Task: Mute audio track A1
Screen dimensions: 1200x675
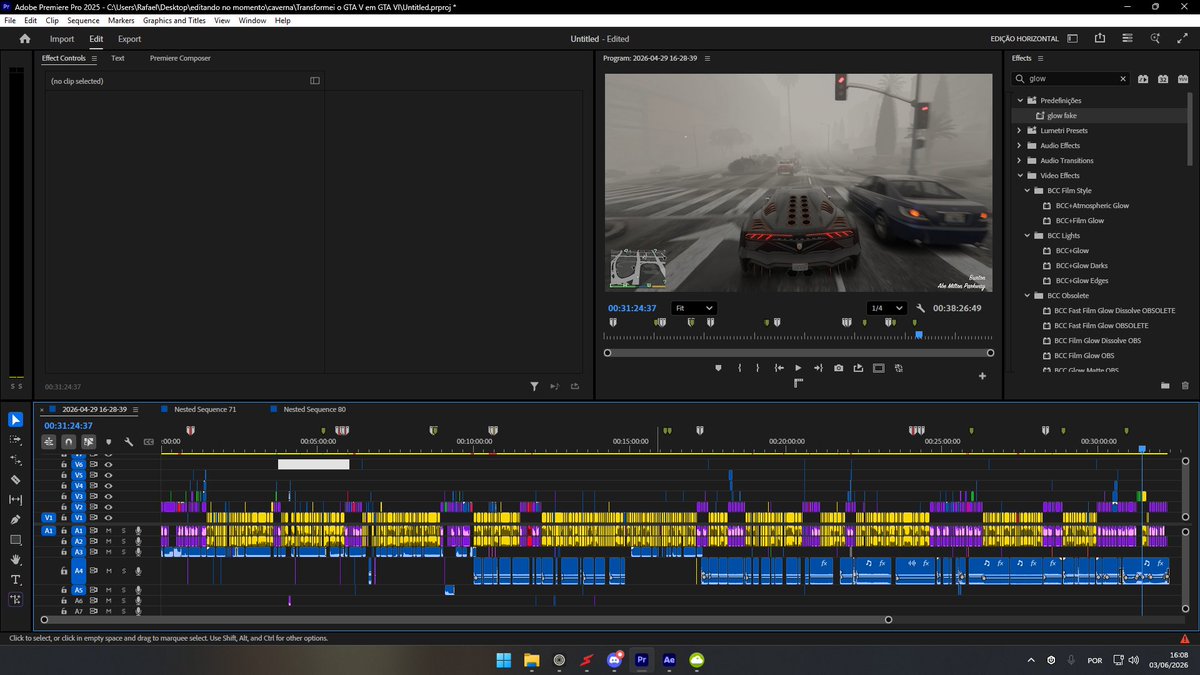Action: point(108,531)
